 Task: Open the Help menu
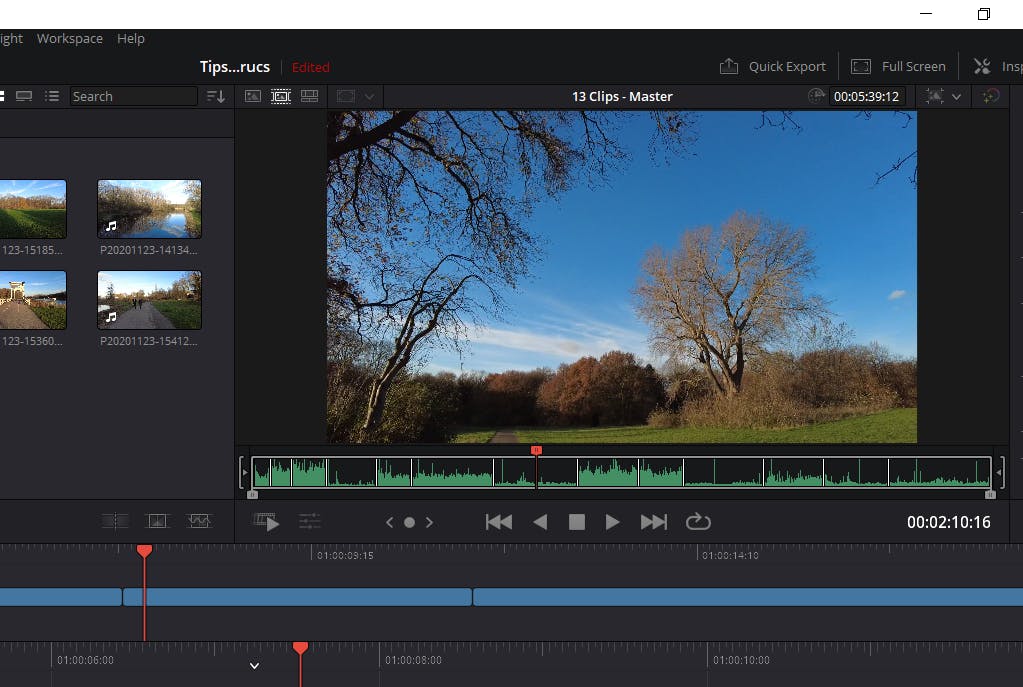[130, 38]
